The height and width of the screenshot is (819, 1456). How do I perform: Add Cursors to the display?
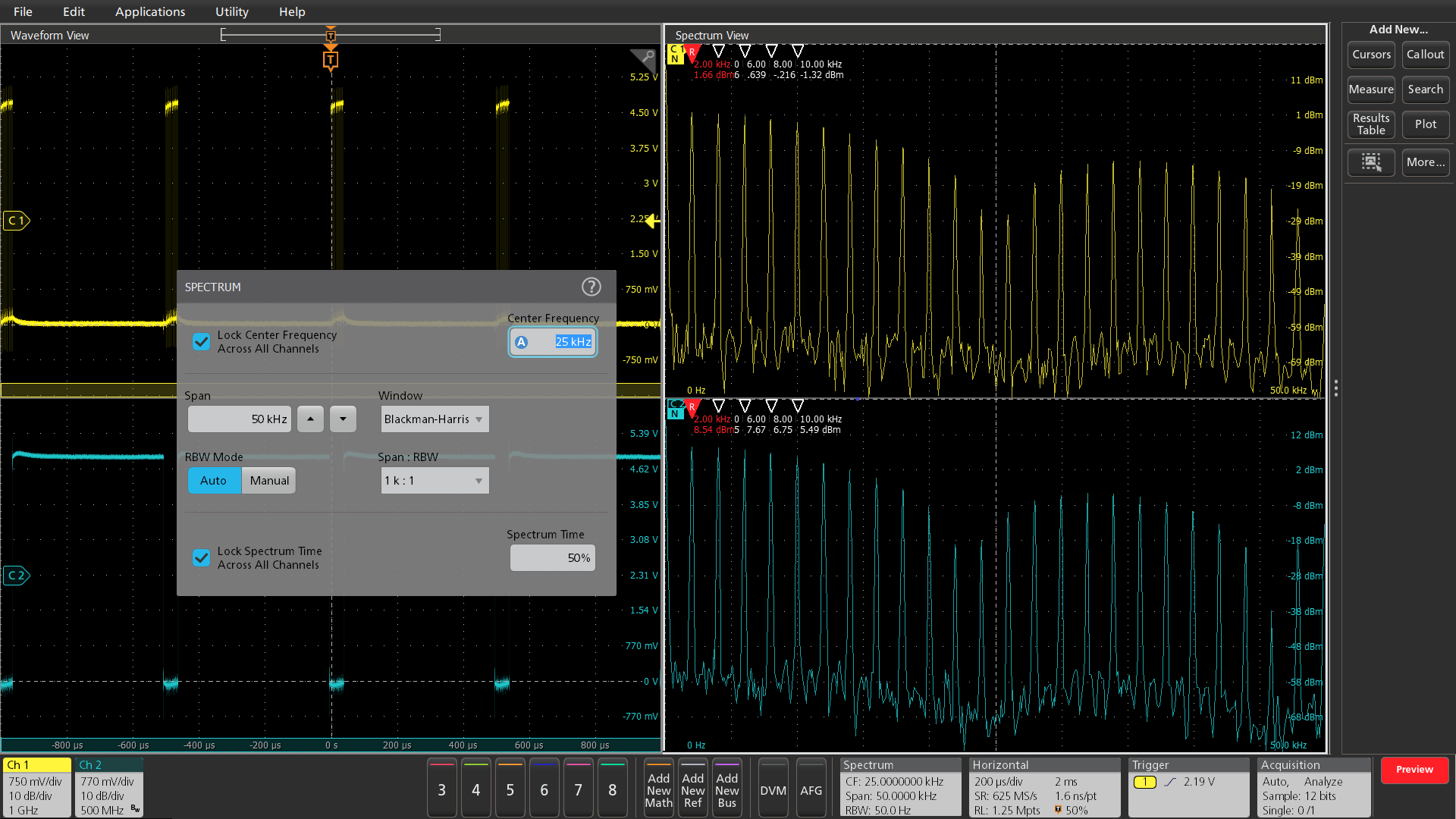tap(1371, 55)
